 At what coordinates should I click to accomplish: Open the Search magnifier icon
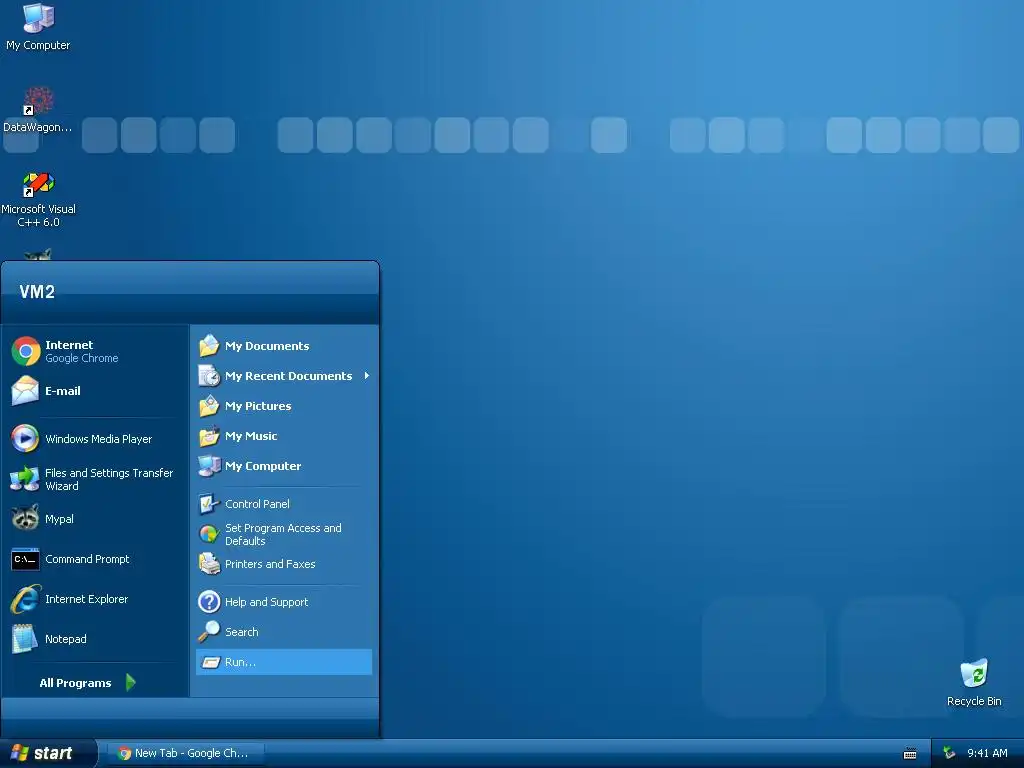[209, 632]
